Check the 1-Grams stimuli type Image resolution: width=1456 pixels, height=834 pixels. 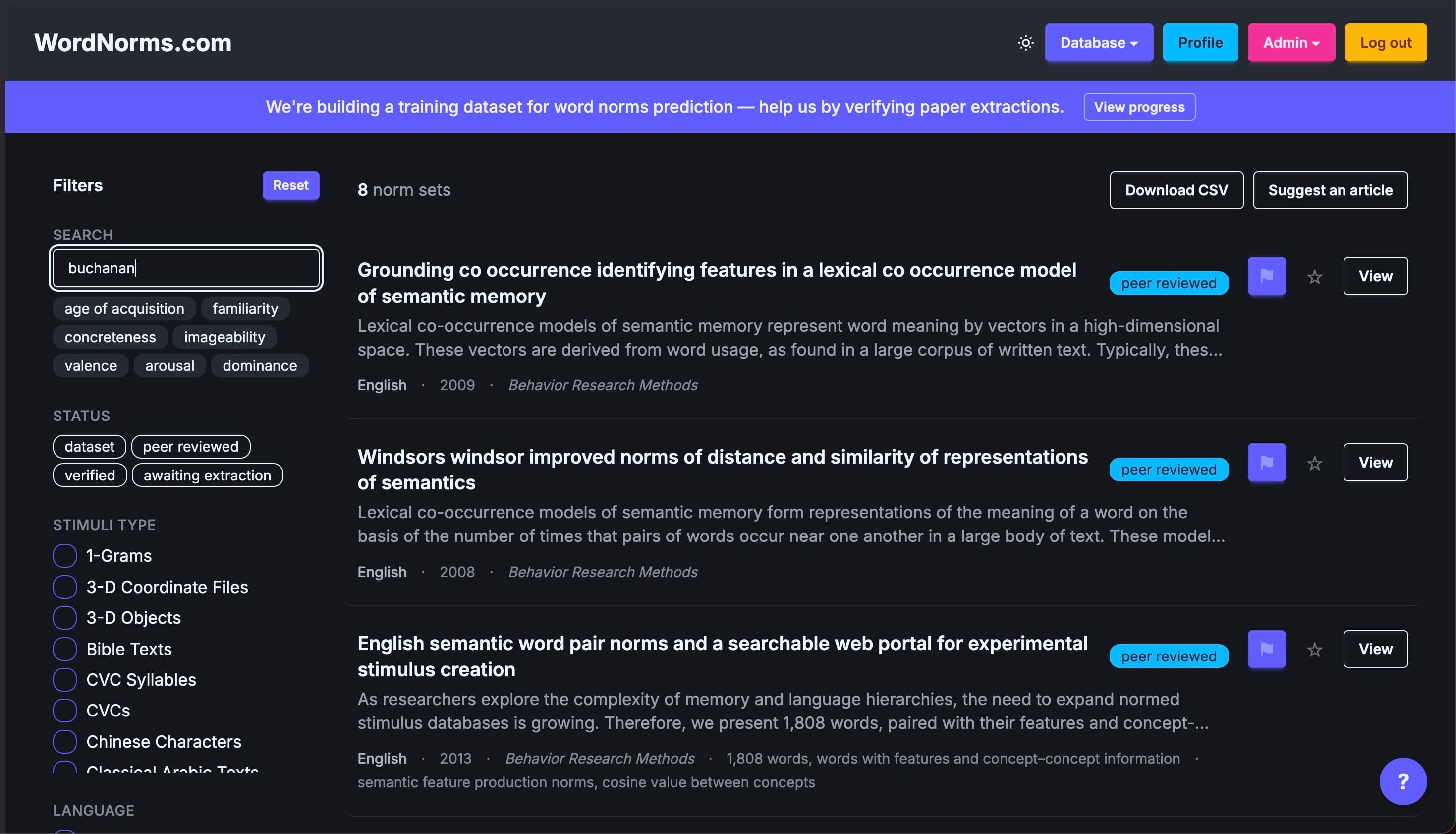click(65, 556)
